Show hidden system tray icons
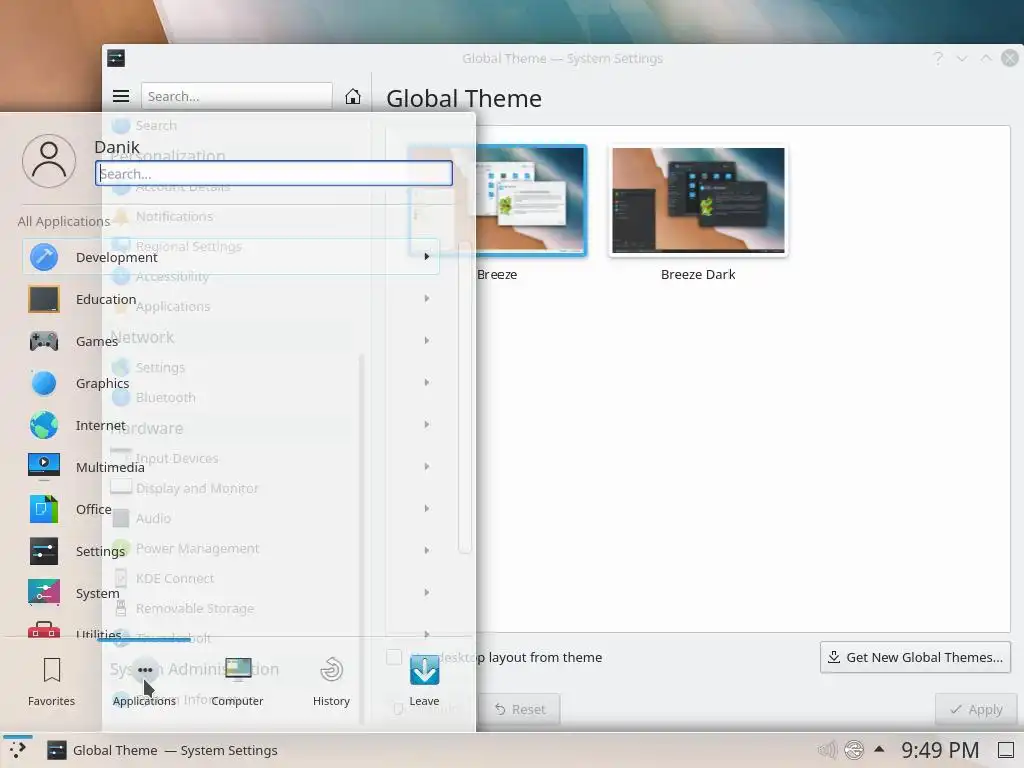This screenshot has height=768, width=1024. (880, 750)
